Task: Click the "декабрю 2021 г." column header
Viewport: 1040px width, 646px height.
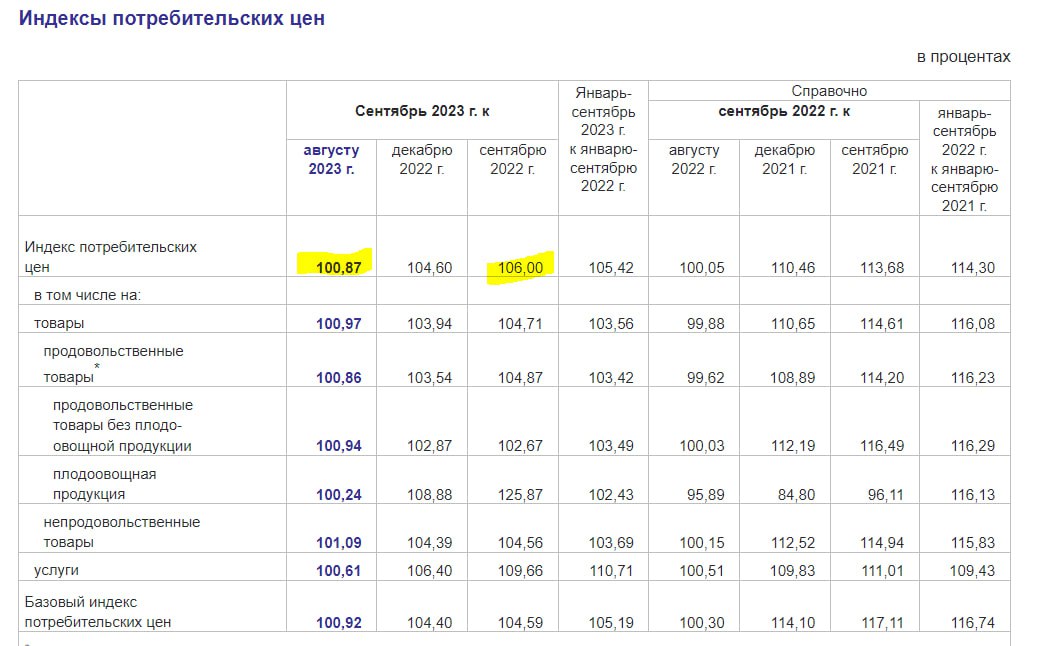Action: click(784, 160)
